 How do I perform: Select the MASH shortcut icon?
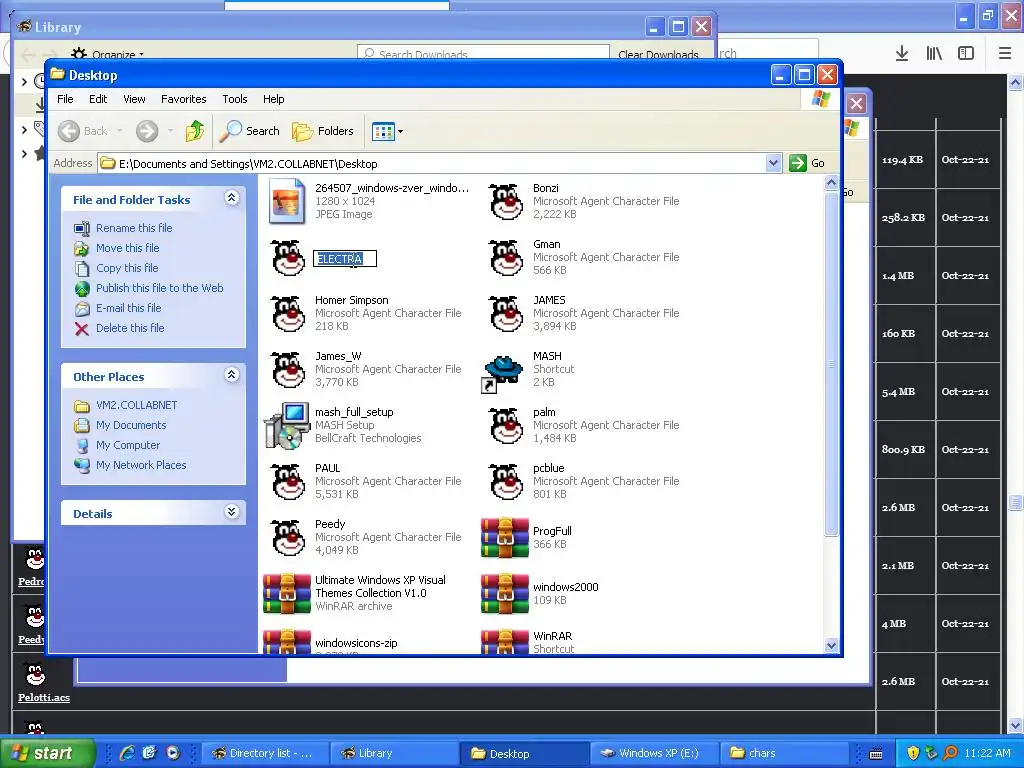pos(502,372)
